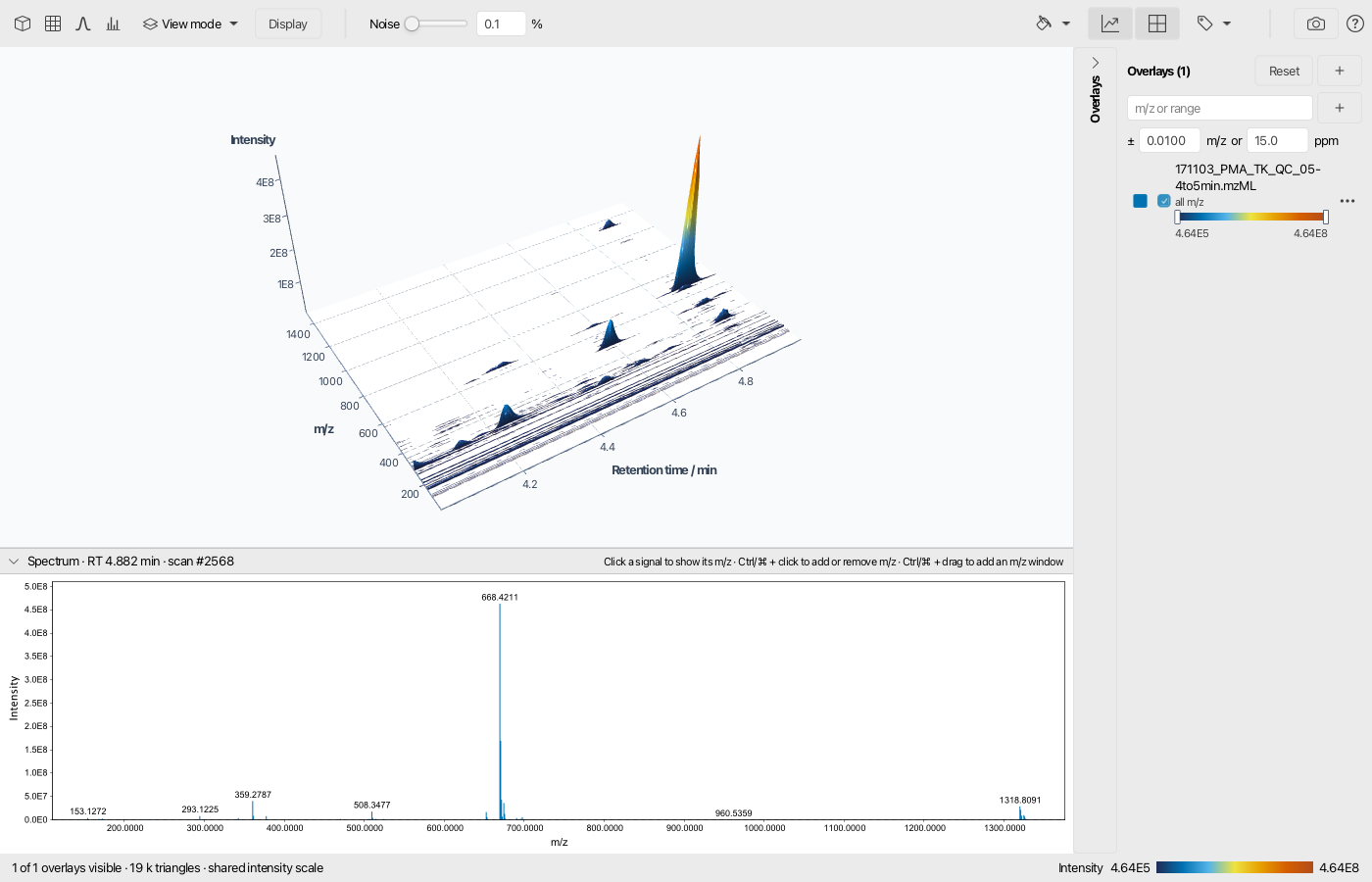Collapse the Spectrum panel chevron
This screenshot has width=1372, height=882.
(14, 562)
